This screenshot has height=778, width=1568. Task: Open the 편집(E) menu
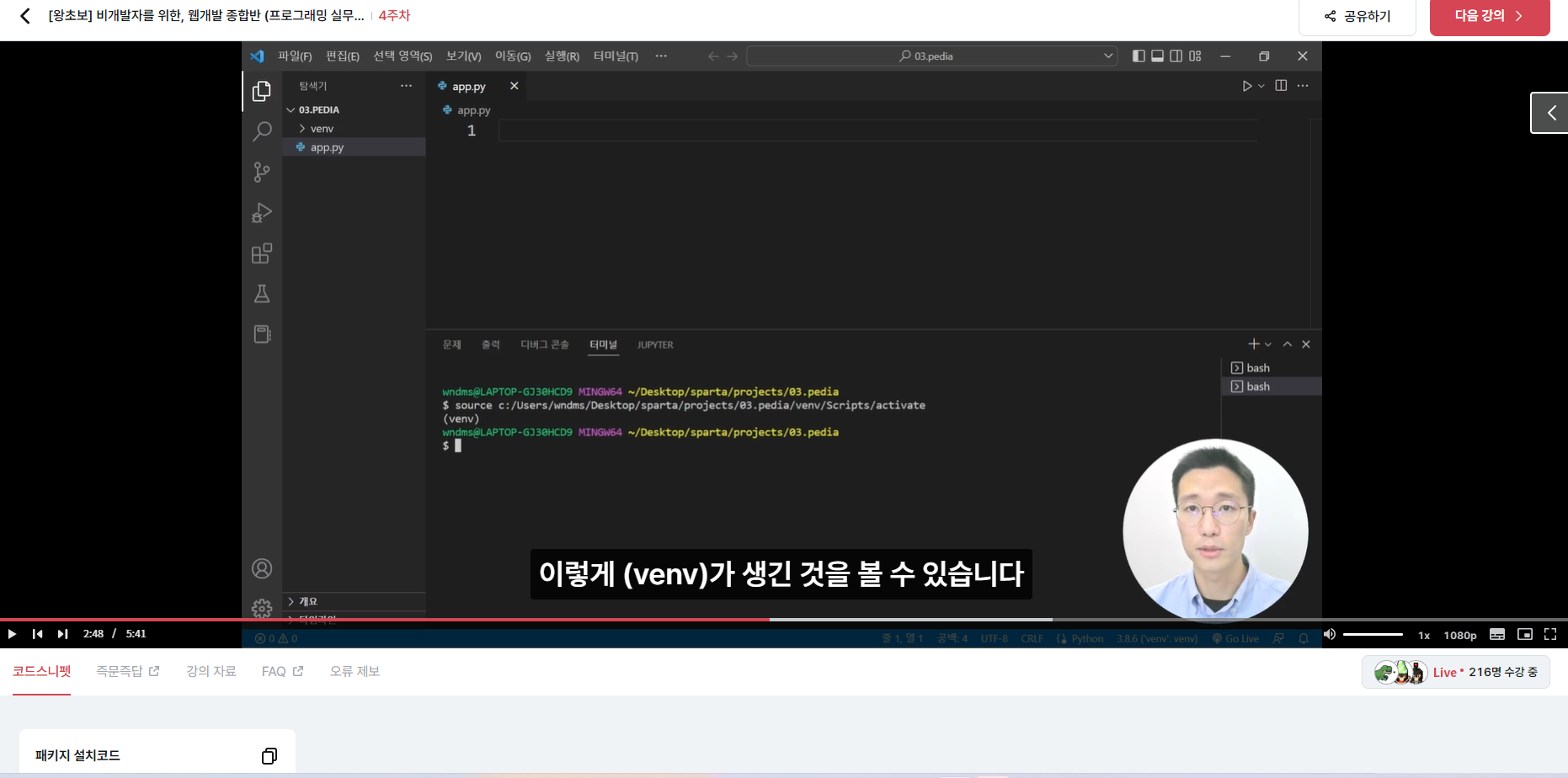pos(343,56)
